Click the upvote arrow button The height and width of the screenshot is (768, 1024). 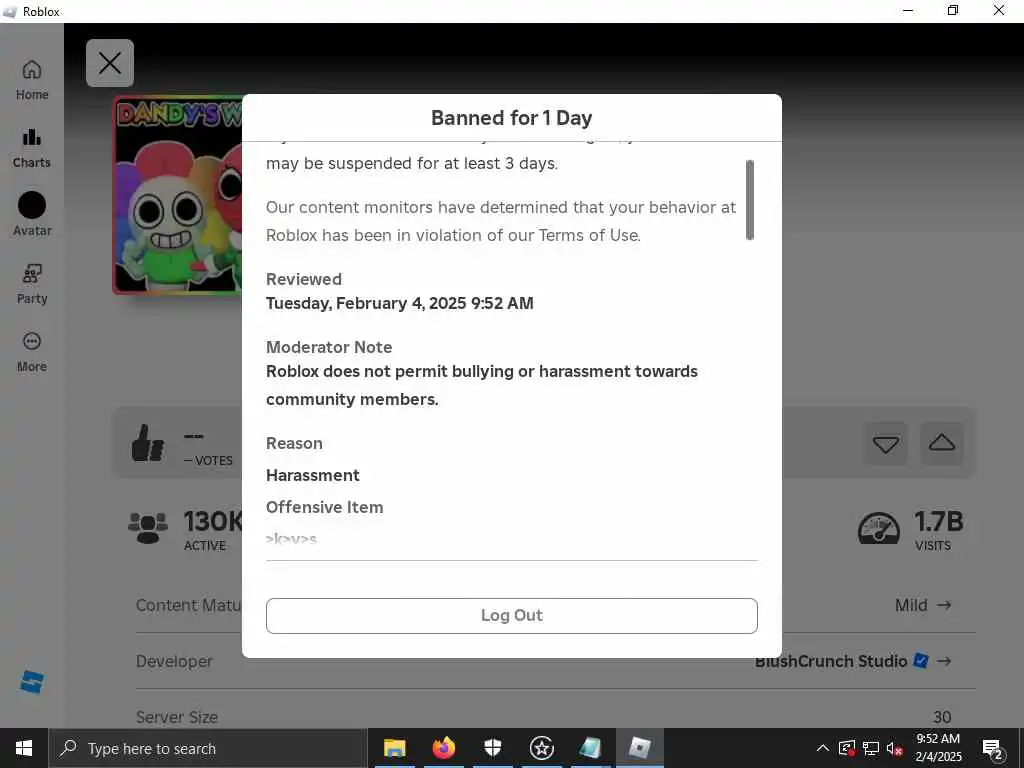942,444
